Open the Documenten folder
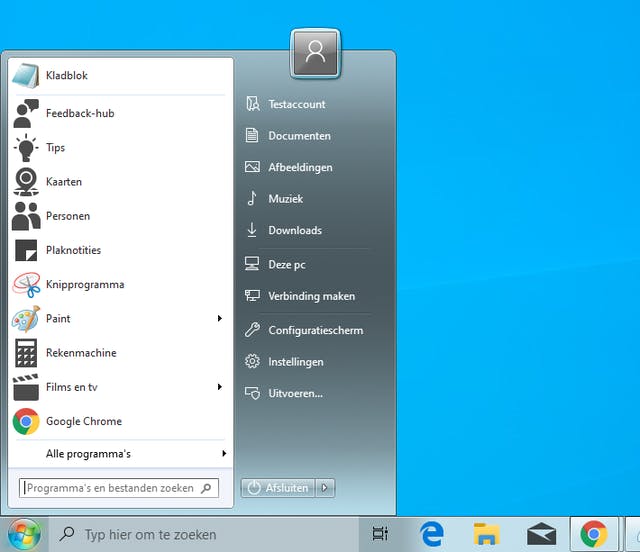640x552 pixels. pyautogui.click(x=299, y=136)
